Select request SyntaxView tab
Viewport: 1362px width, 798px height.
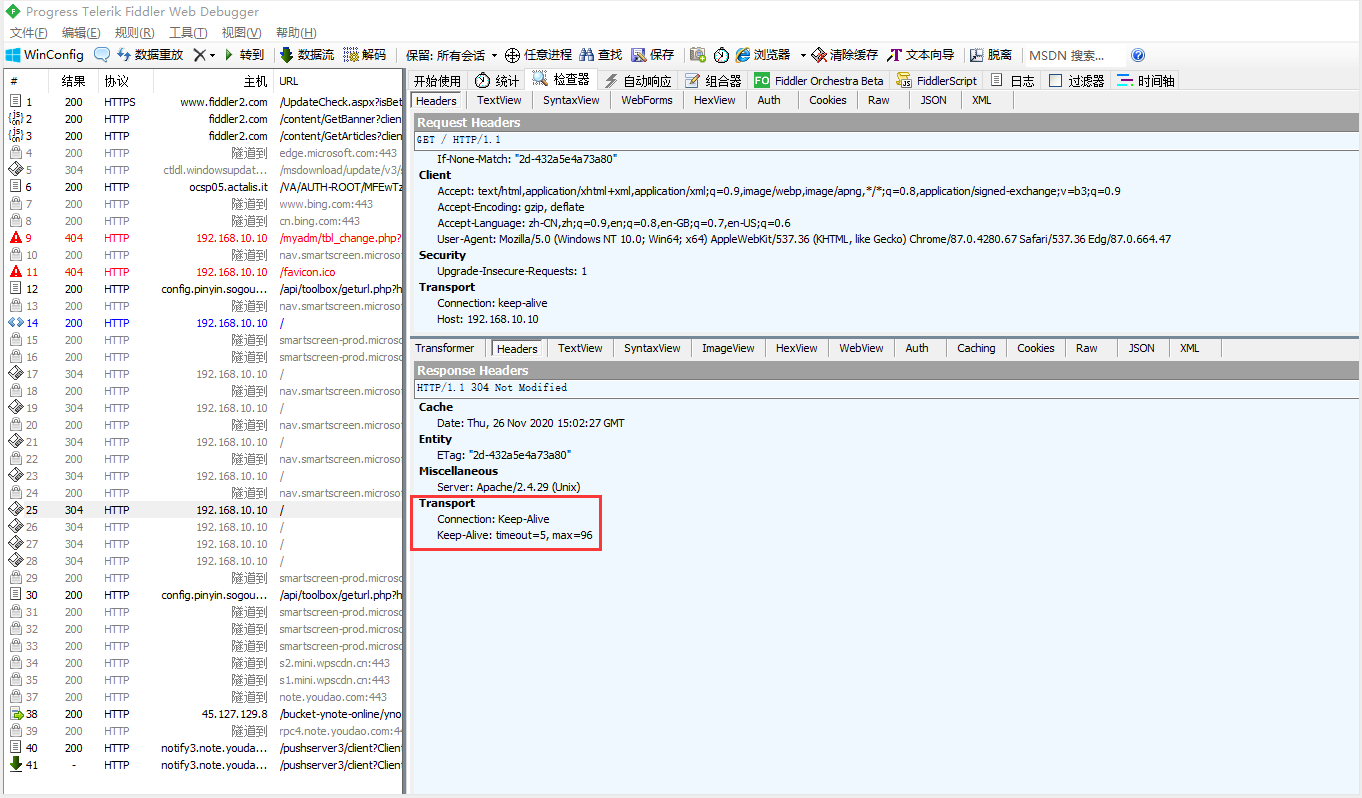click(x=571, y=100)
